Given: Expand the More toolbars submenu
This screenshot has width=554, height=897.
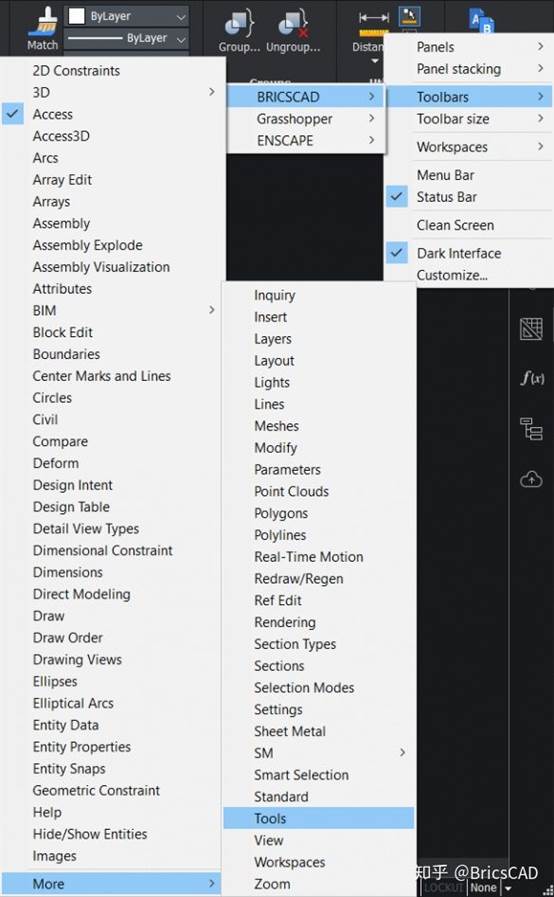Looking at the screenshot, I should (112, 883).
